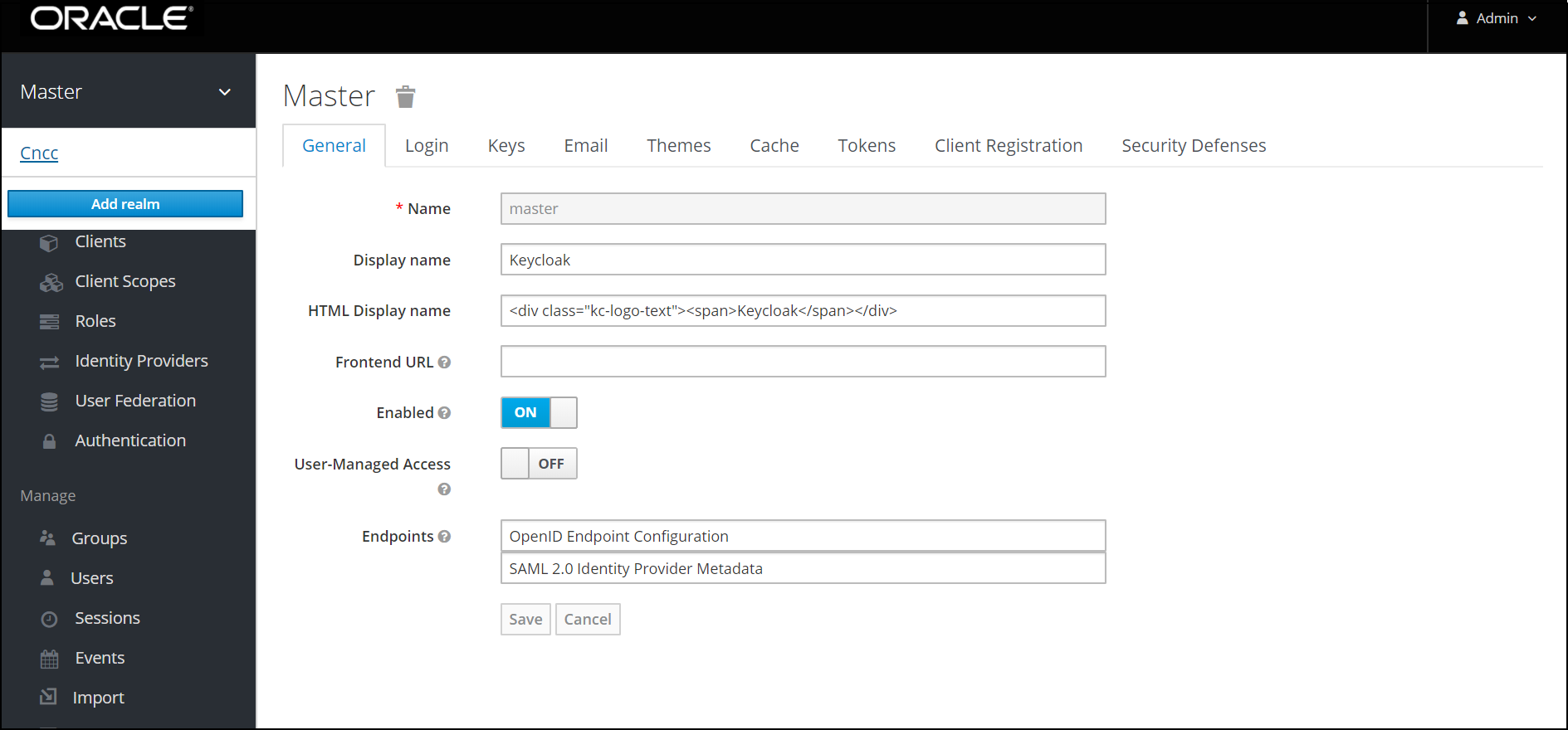Click the Display name field
Screen dimensions: 1568x730
pyautogui.click(x=804, y=260)
